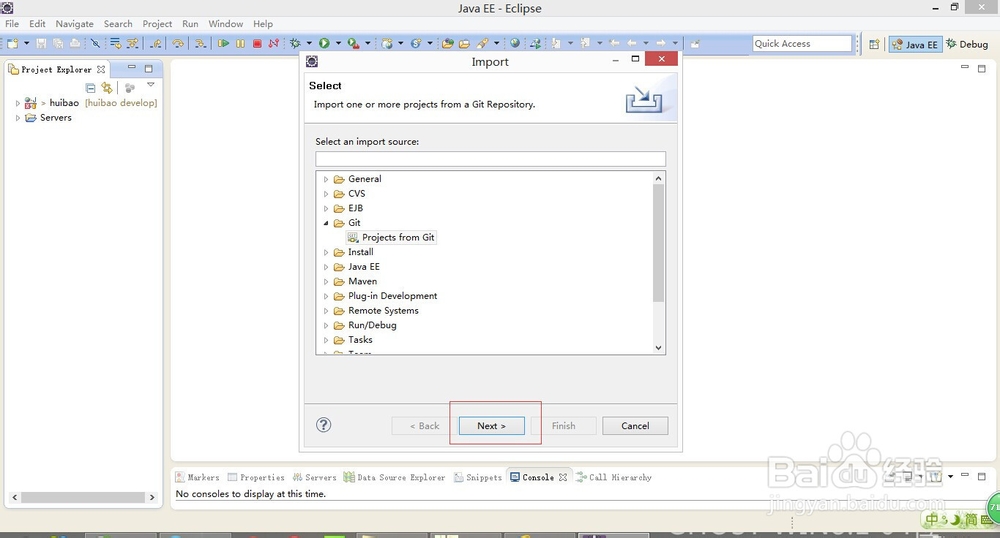
Task: Open the File menu
Action: [12, 24]
